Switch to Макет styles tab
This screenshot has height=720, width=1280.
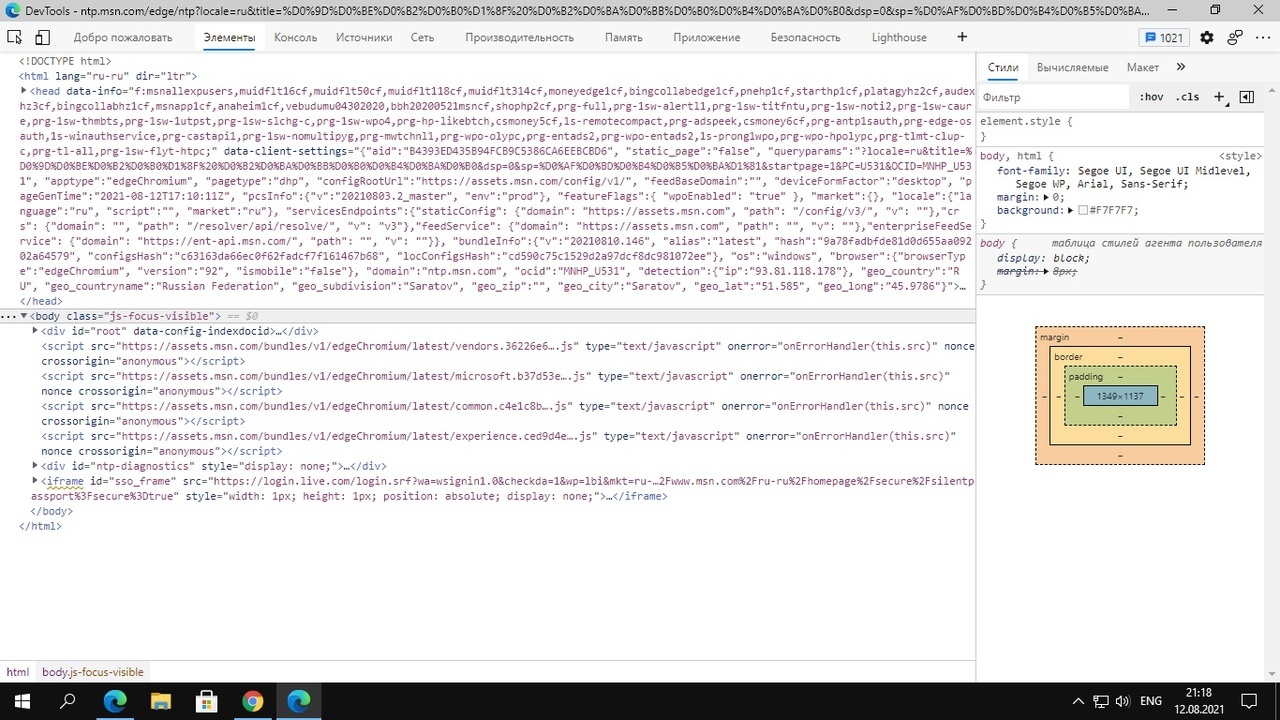tap(1143, 67)
